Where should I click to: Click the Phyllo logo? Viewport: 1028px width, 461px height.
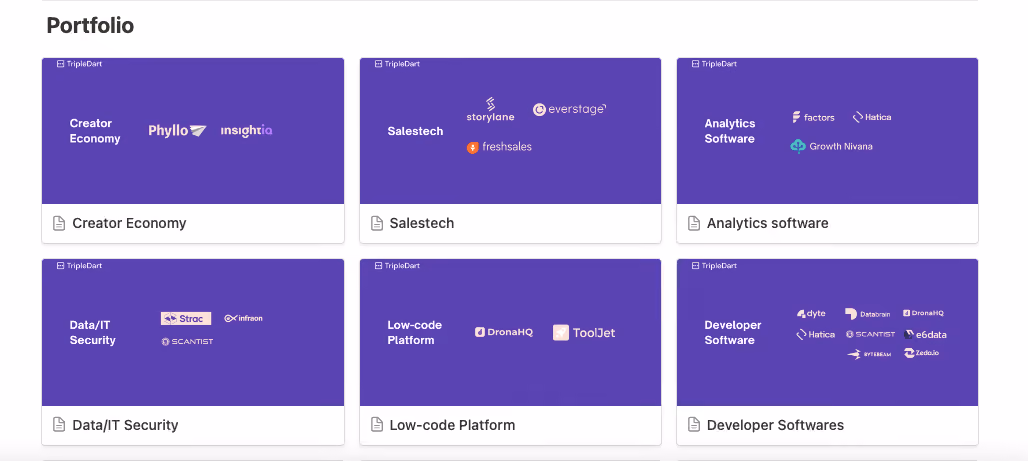[x=177, y=131]
